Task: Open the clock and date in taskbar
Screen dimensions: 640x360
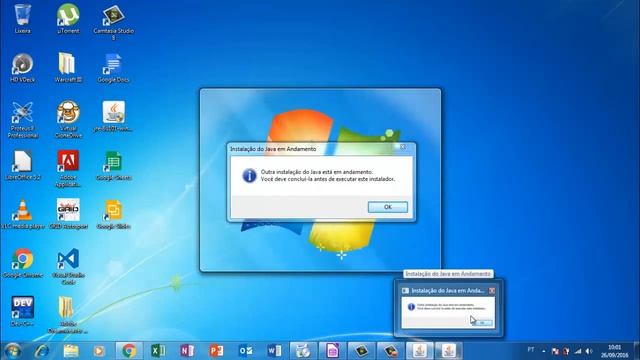Action: 614,351
